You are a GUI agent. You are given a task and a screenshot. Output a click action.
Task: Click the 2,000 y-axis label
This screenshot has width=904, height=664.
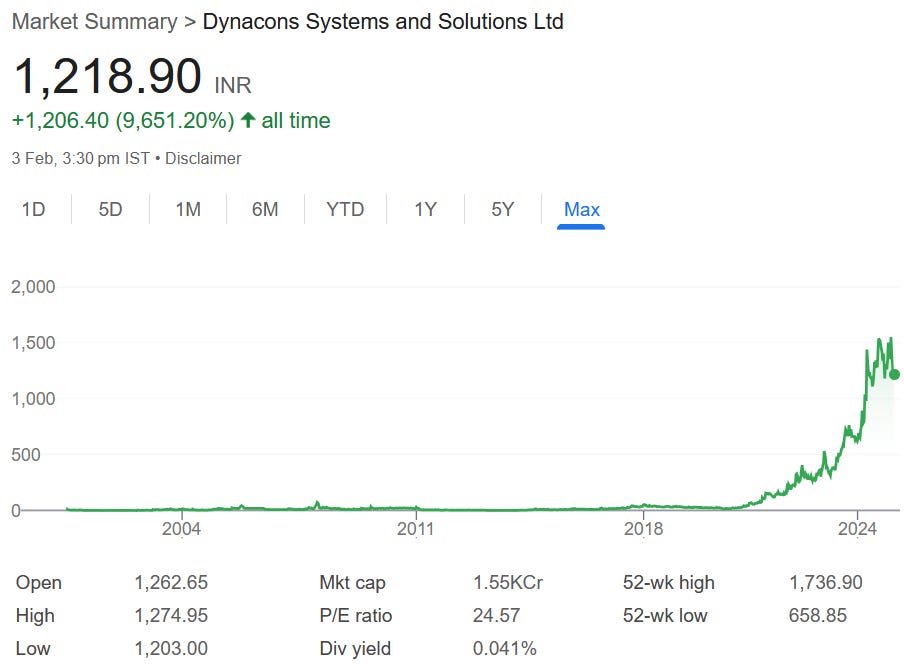pos(33,286)
